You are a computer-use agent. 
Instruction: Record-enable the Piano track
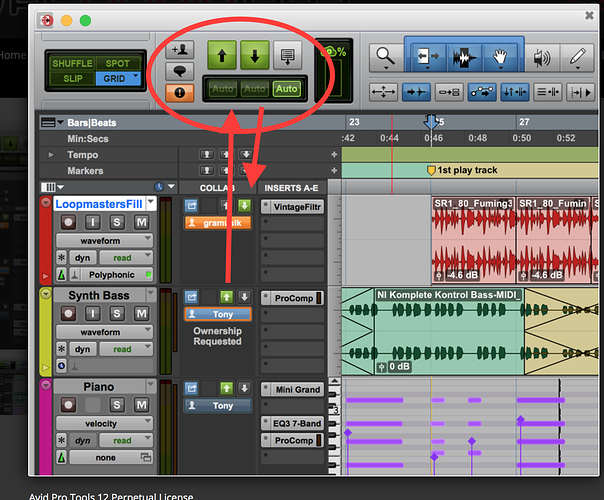(x=69, y=404)
